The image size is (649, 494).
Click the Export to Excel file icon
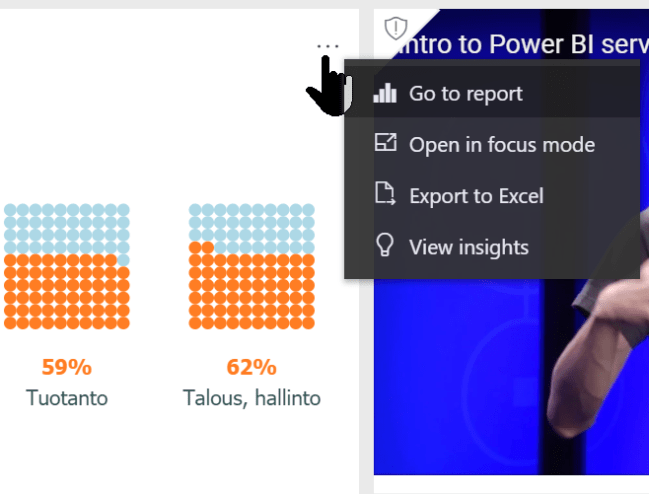[385, 195]
